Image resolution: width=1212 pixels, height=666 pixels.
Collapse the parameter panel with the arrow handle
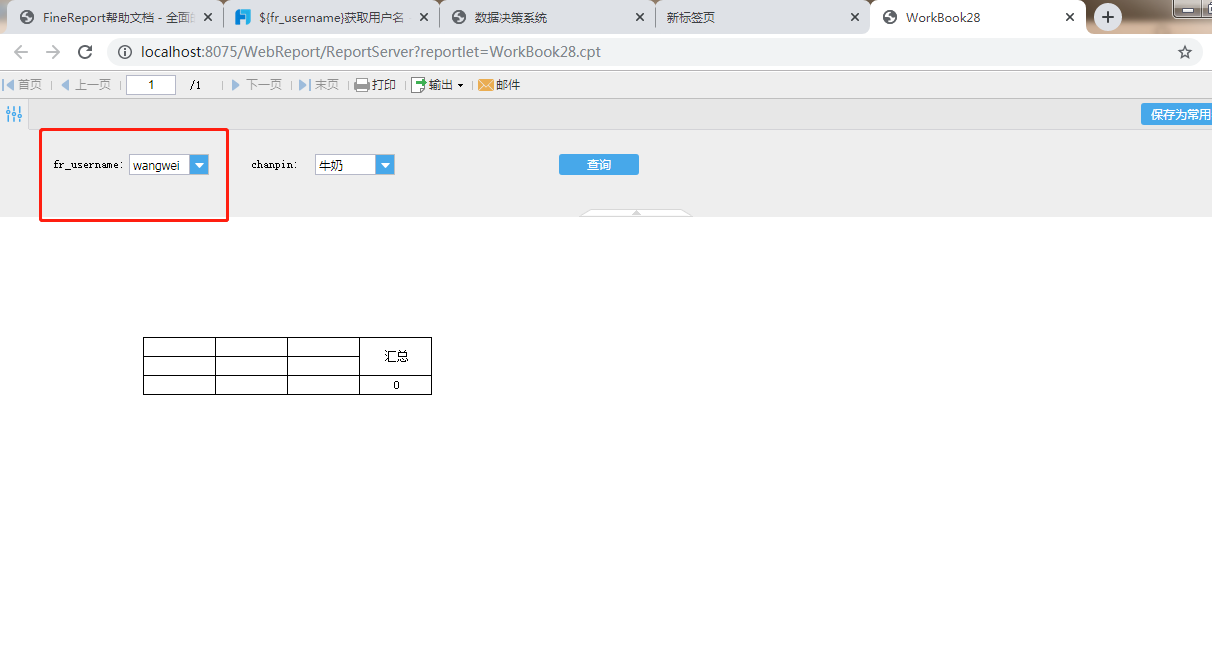(x=636, y=212)
